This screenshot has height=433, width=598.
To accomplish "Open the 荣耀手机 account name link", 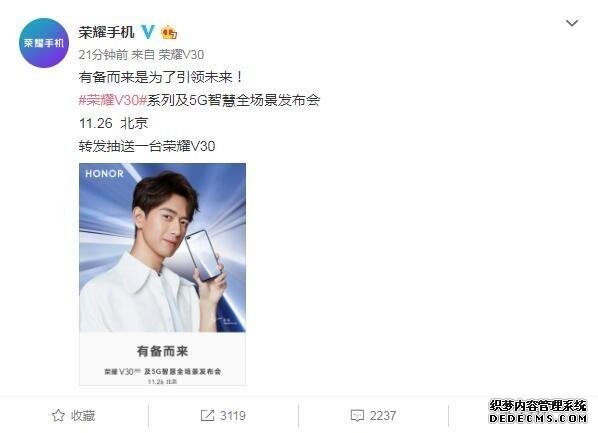I will pyautogui.click(x=106, y=32).
